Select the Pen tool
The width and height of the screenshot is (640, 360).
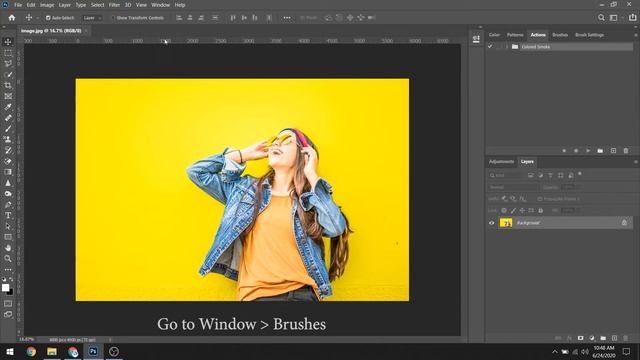click(8, 204)
